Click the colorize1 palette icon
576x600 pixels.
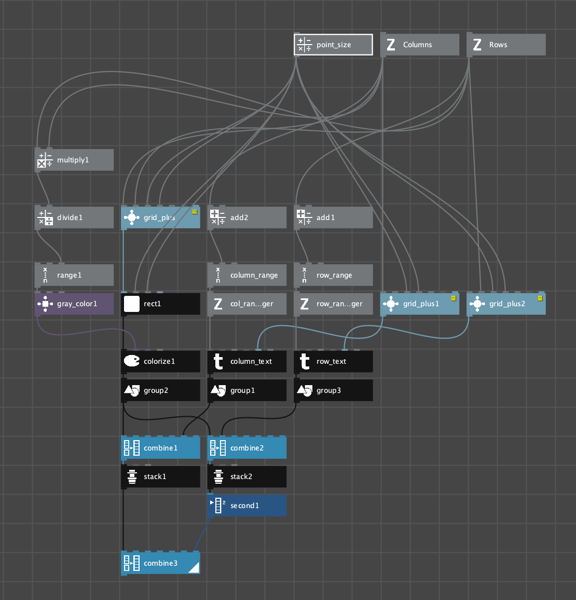coord(132,361)
